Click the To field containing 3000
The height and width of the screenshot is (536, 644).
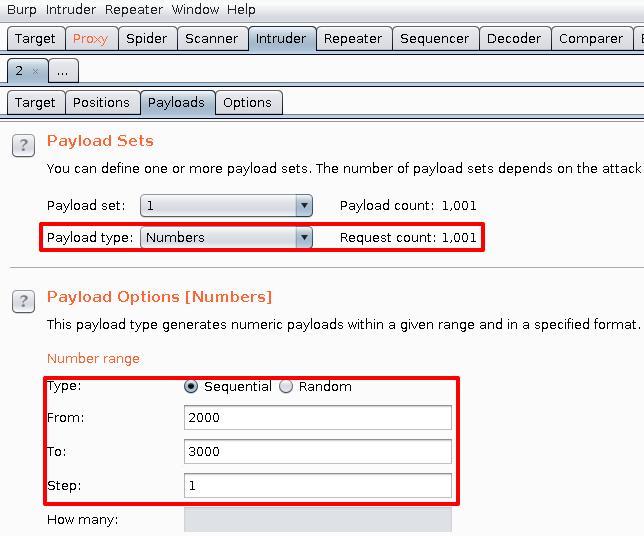[317, 451]
